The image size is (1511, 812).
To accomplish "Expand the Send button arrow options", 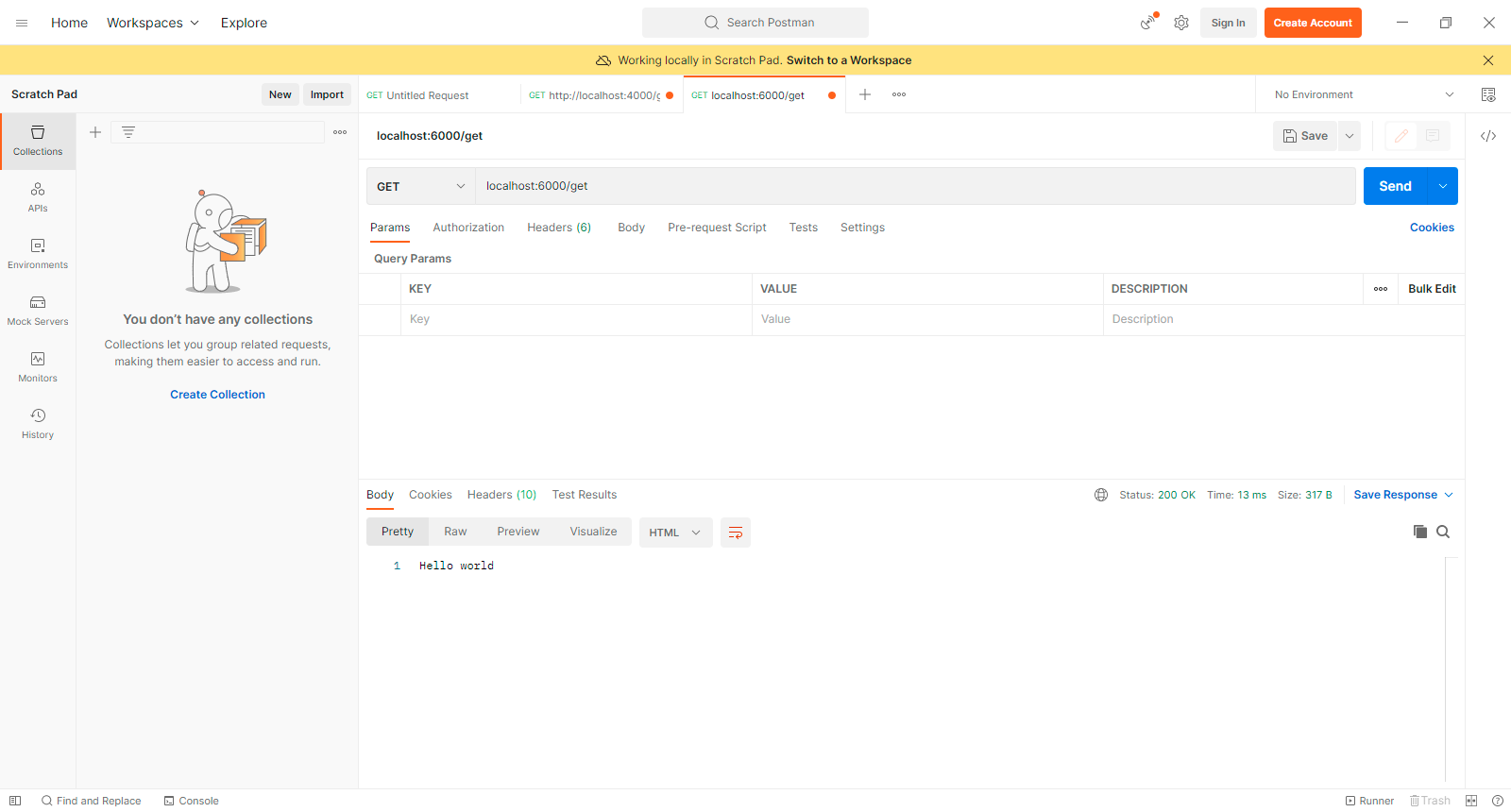I will coord(1443,186).
